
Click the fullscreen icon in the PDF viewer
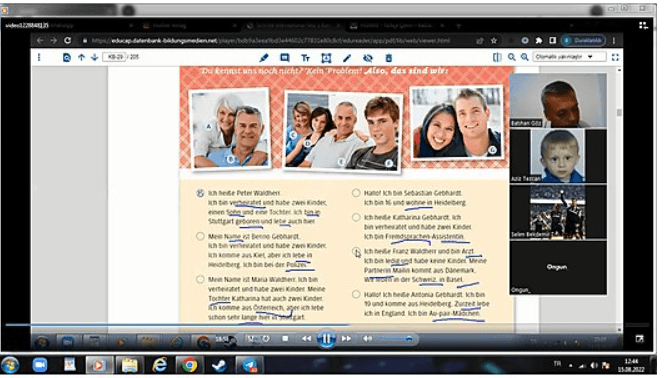615,57
